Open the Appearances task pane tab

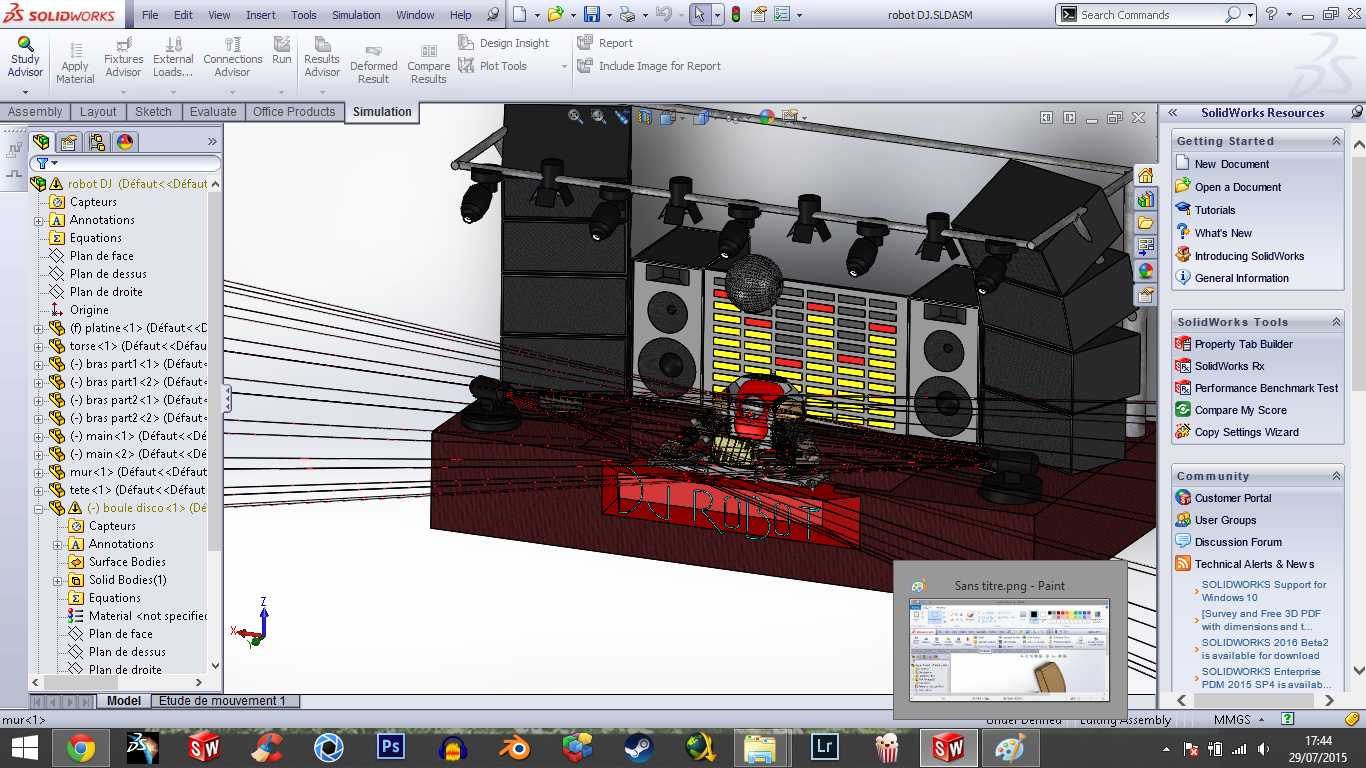(x=1146, y=271)
